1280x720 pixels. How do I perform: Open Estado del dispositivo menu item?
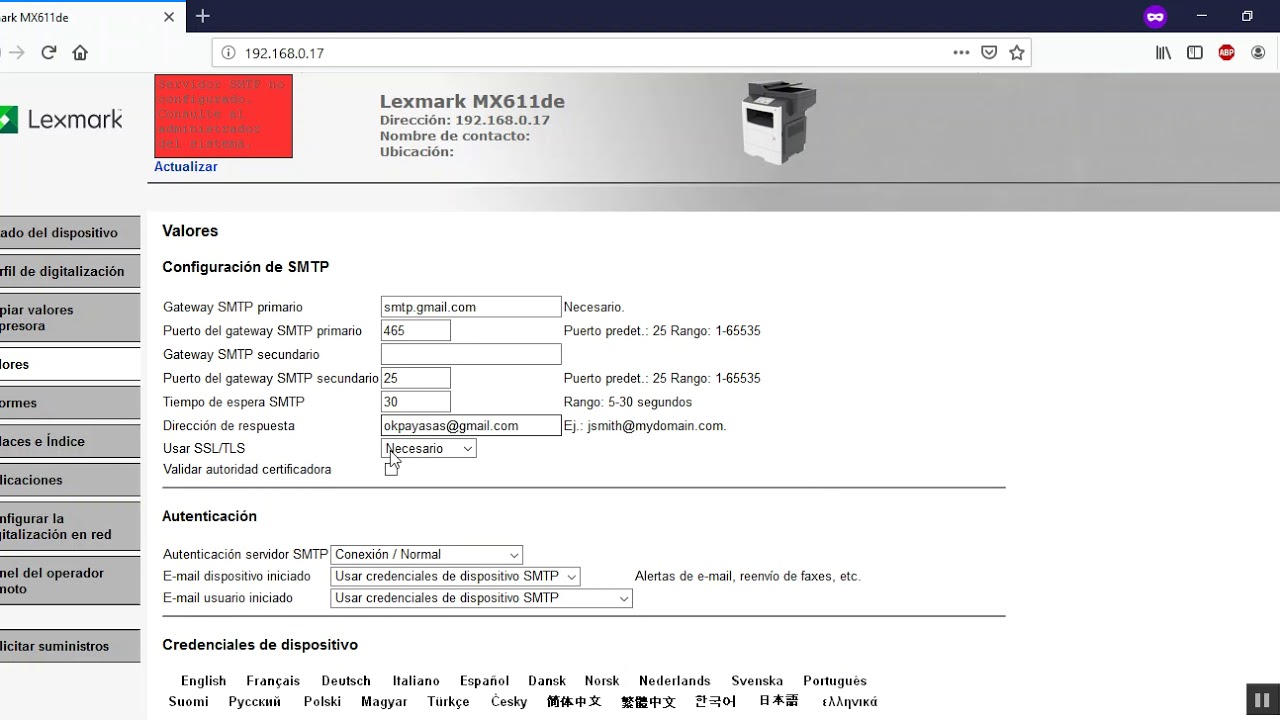point(70,233)
